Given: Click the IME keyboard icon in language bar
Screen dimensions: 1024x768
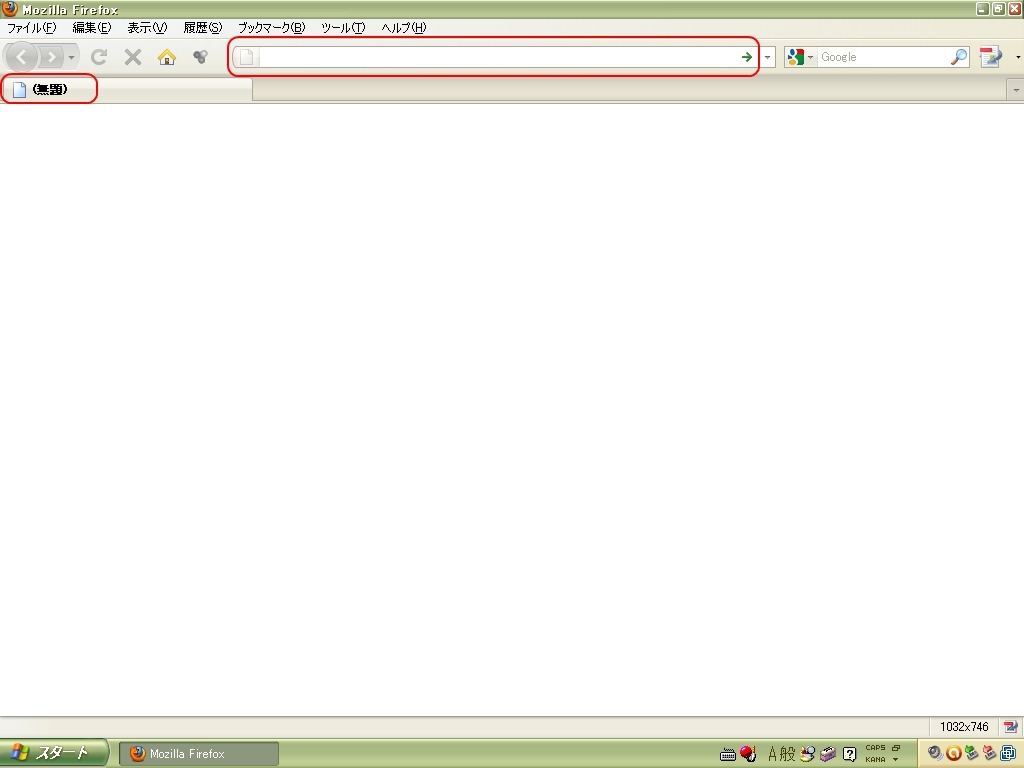Looking at the screenshot, I should click(728, 755).
